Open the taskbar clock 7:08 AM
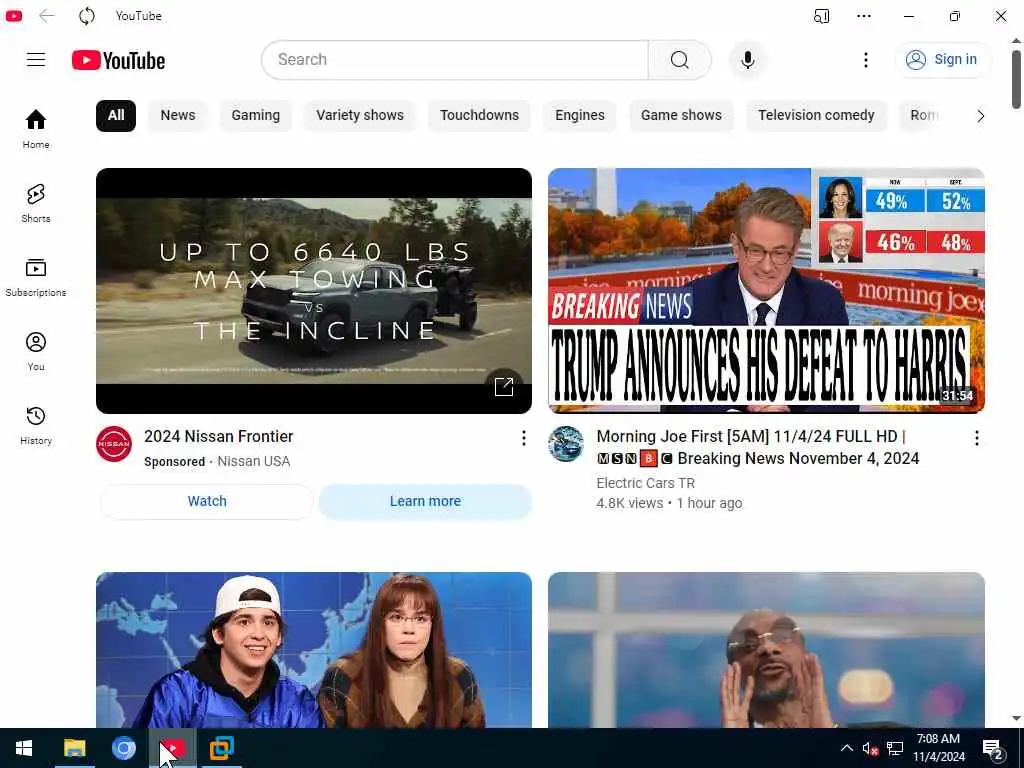The image size is (1024, 768). (x=938, y=748)
